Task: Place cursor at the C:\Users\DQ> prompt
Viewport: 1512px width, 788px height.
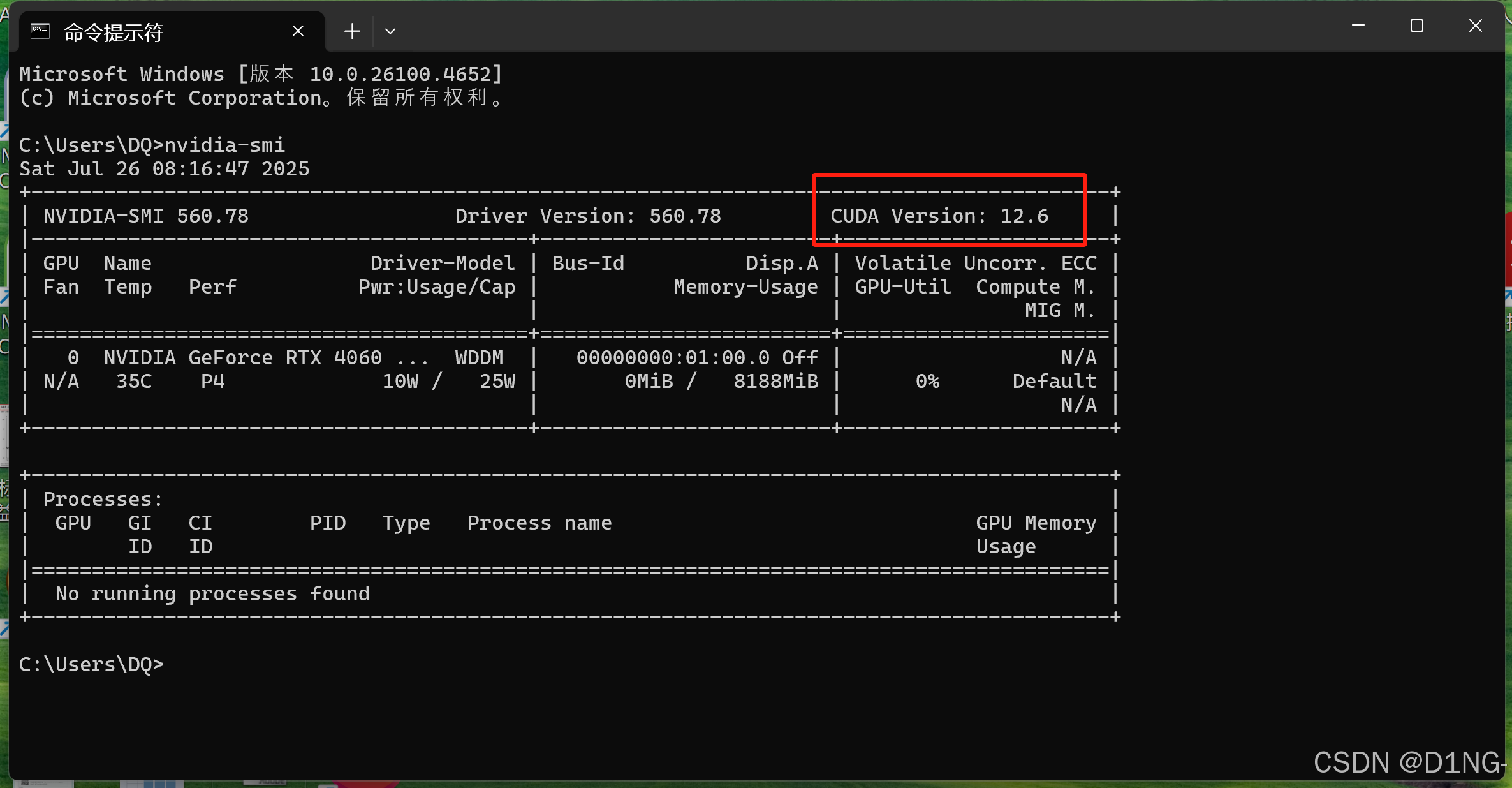Action: (91, 664)
